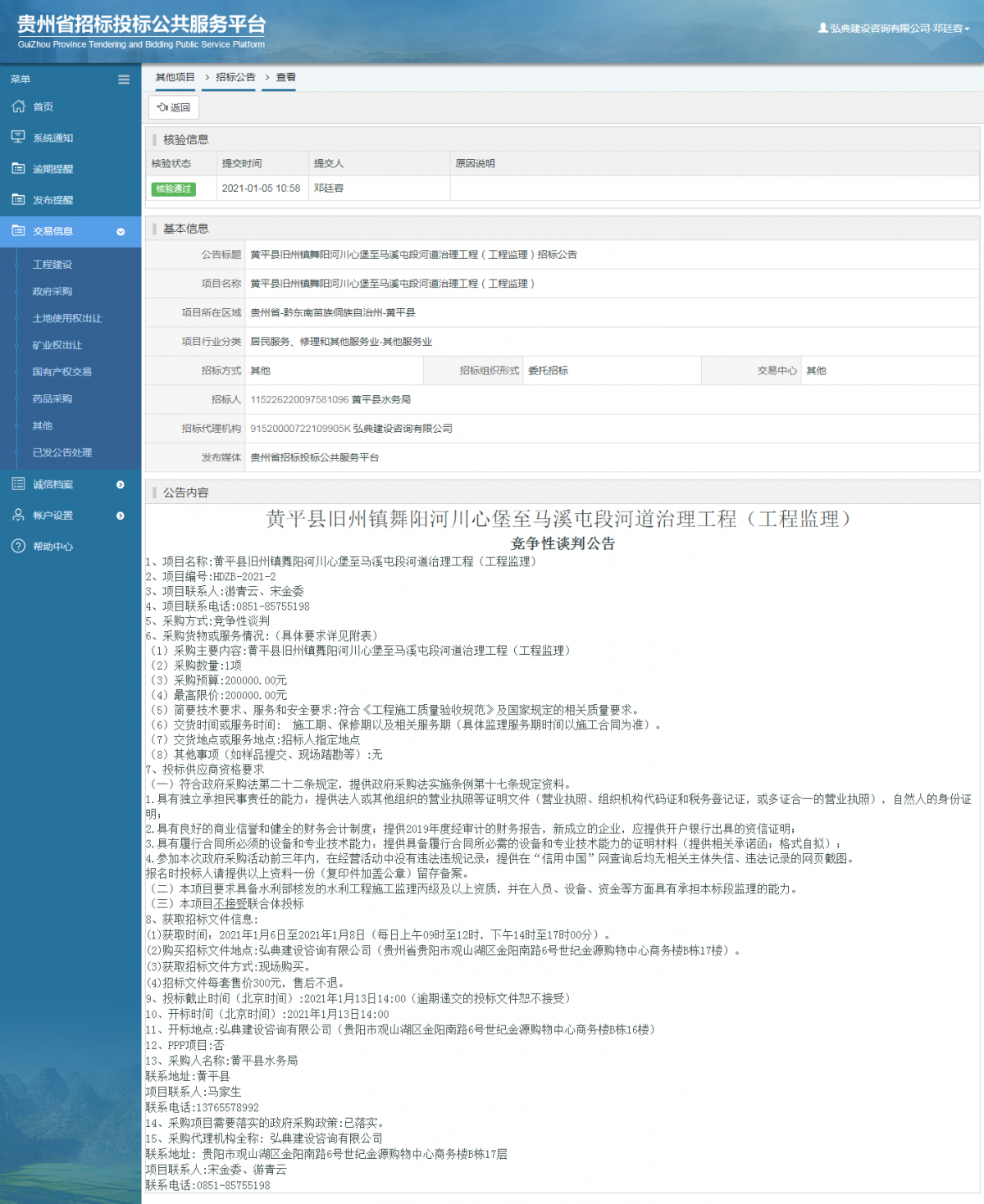
Task: Click the home icon beside 首页
Action: (x=18, y=107)
